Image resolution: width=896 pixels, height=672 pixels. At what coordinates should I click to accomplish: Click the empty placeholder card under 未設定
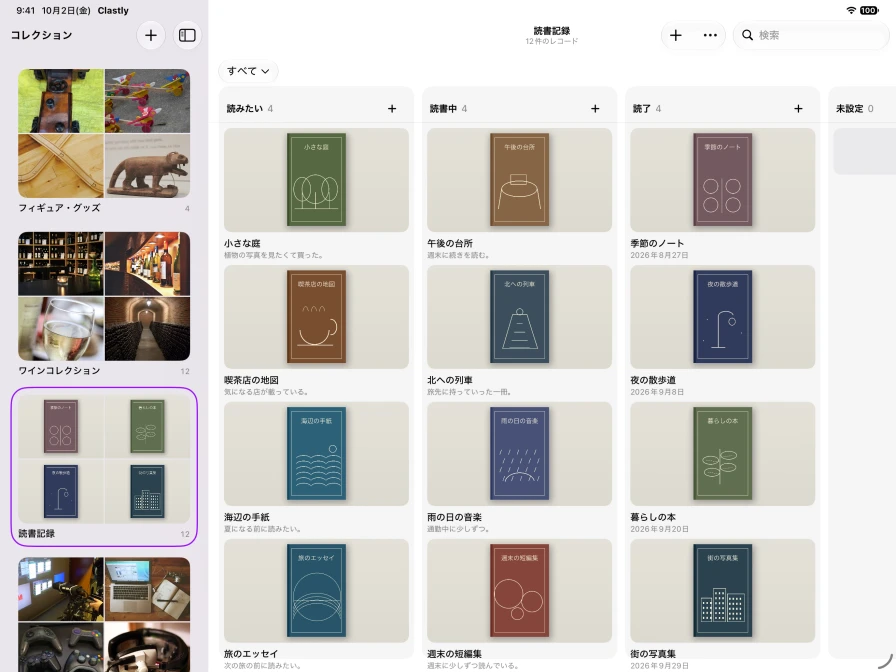(864, 151)
